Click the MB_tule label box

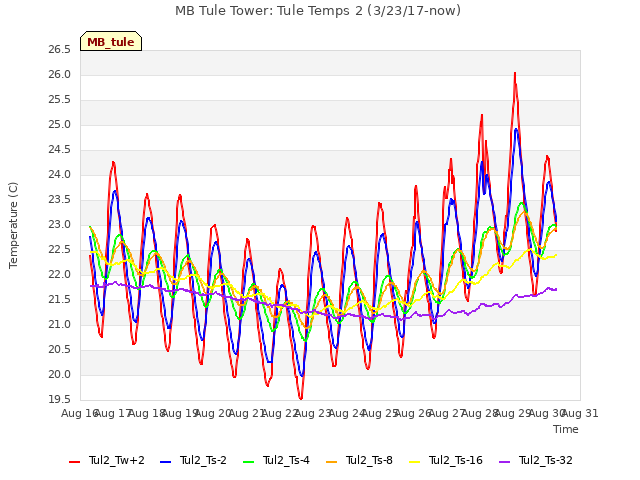click(111, 41)
